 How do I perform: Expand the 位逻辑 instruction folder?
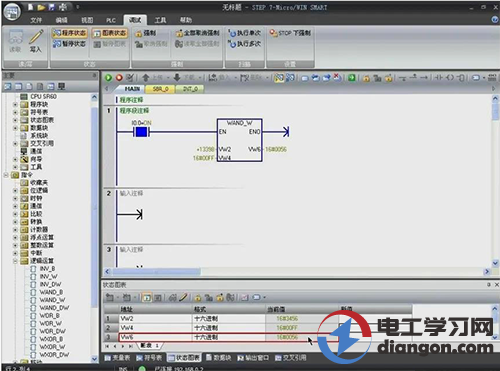(x=15, y=190)
